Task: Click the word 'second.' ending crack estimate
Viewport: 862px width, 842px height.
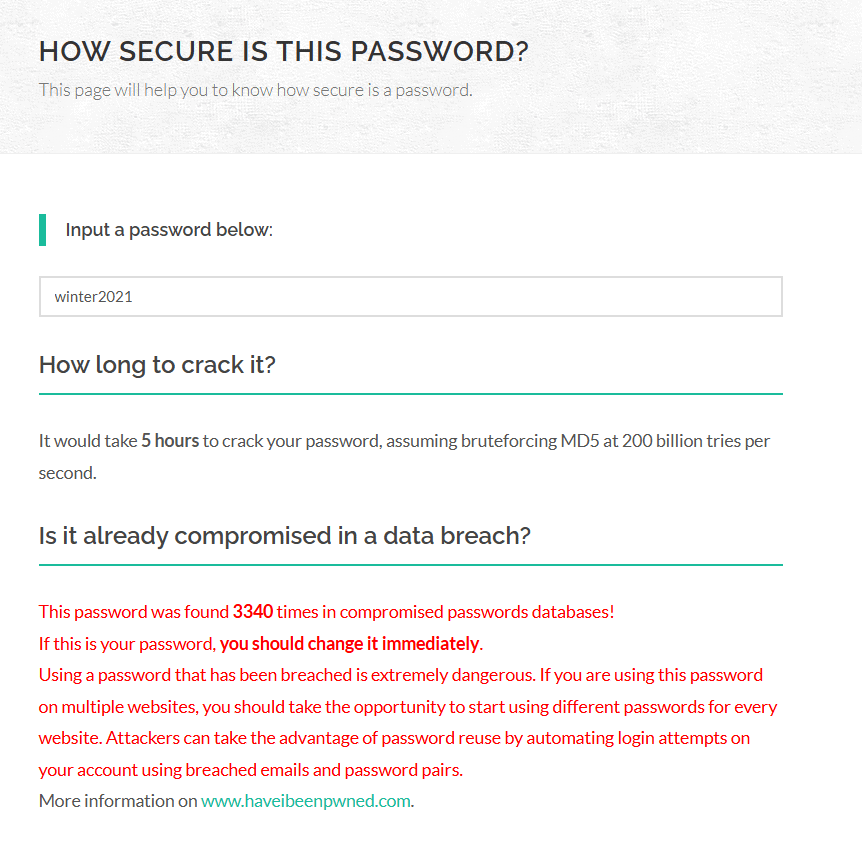Action: (68, 473)
